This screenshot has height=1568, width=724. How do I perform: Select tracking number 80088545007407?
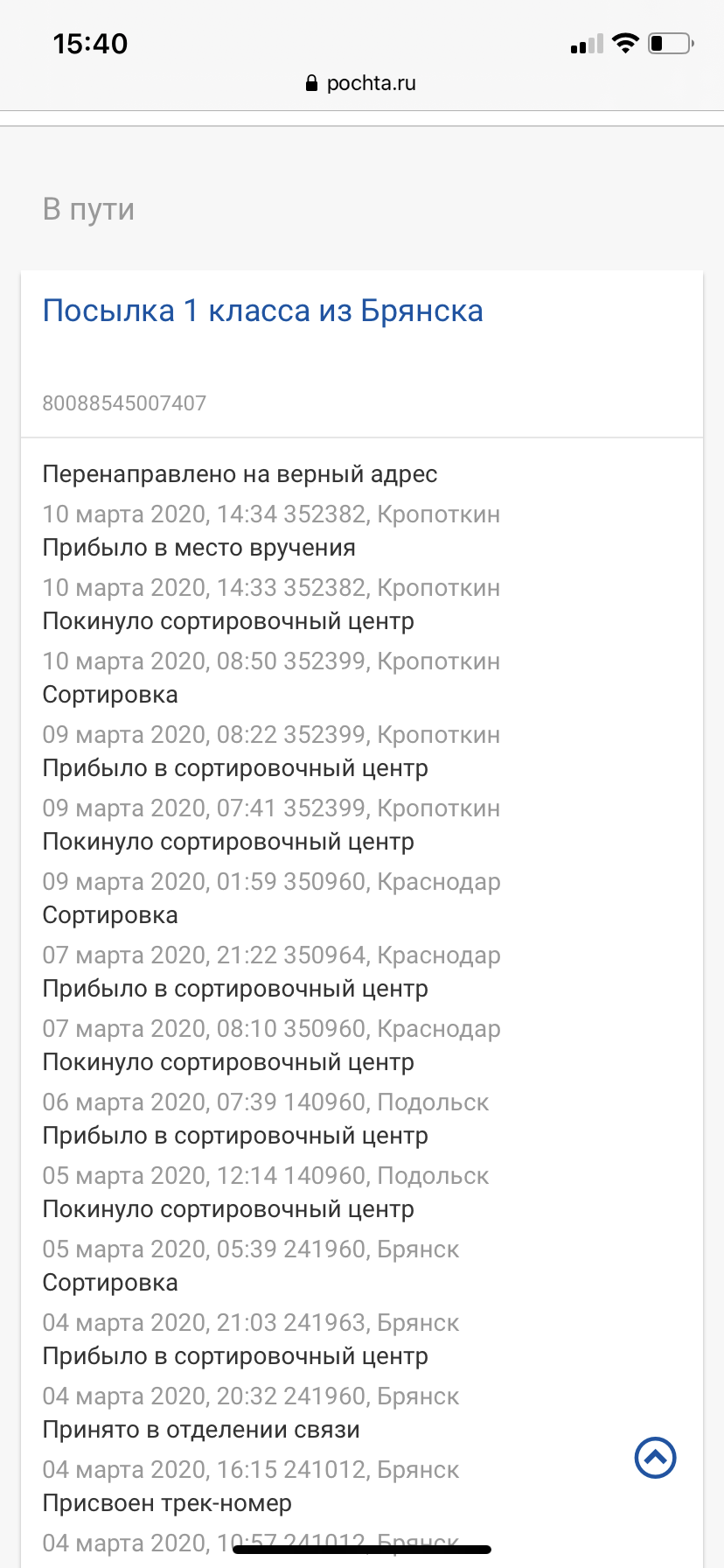(124, 403)
